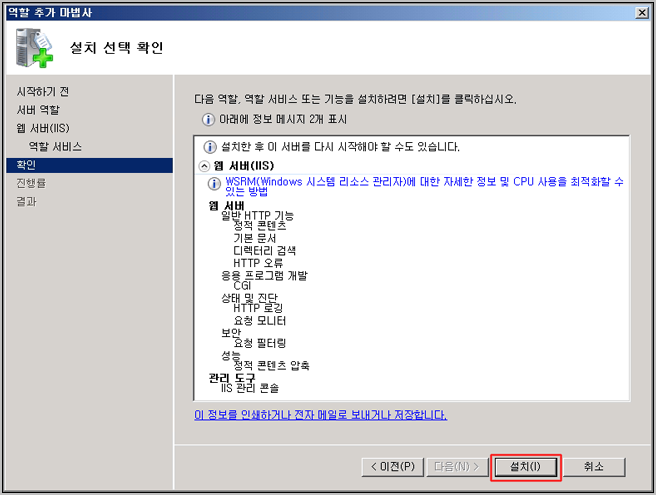The width and height of the screenshot is (656, 495).
Task: Click the 이전(P) previous button
Action: [x=392, y=467]
